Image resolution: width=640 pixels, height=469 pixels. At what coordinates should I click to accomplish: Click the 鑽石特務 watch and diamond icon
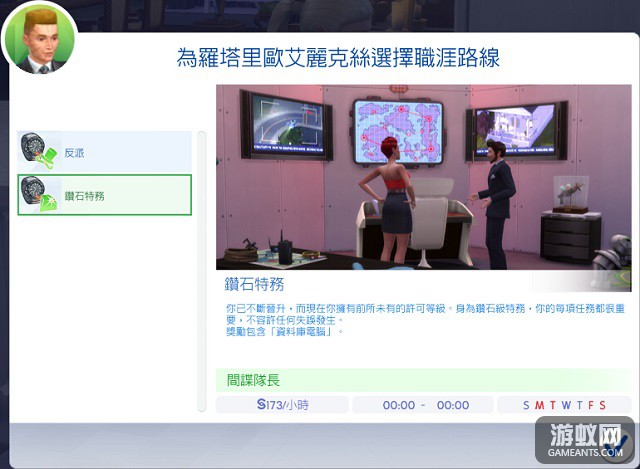tap(39, 194)
